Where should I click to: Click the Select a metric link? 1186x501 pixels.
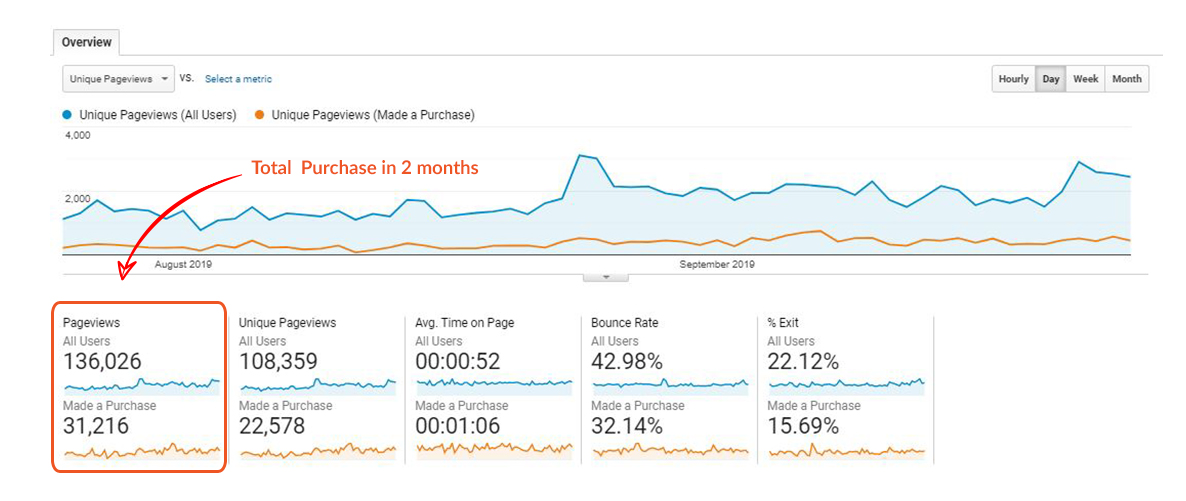click(238, 79)
